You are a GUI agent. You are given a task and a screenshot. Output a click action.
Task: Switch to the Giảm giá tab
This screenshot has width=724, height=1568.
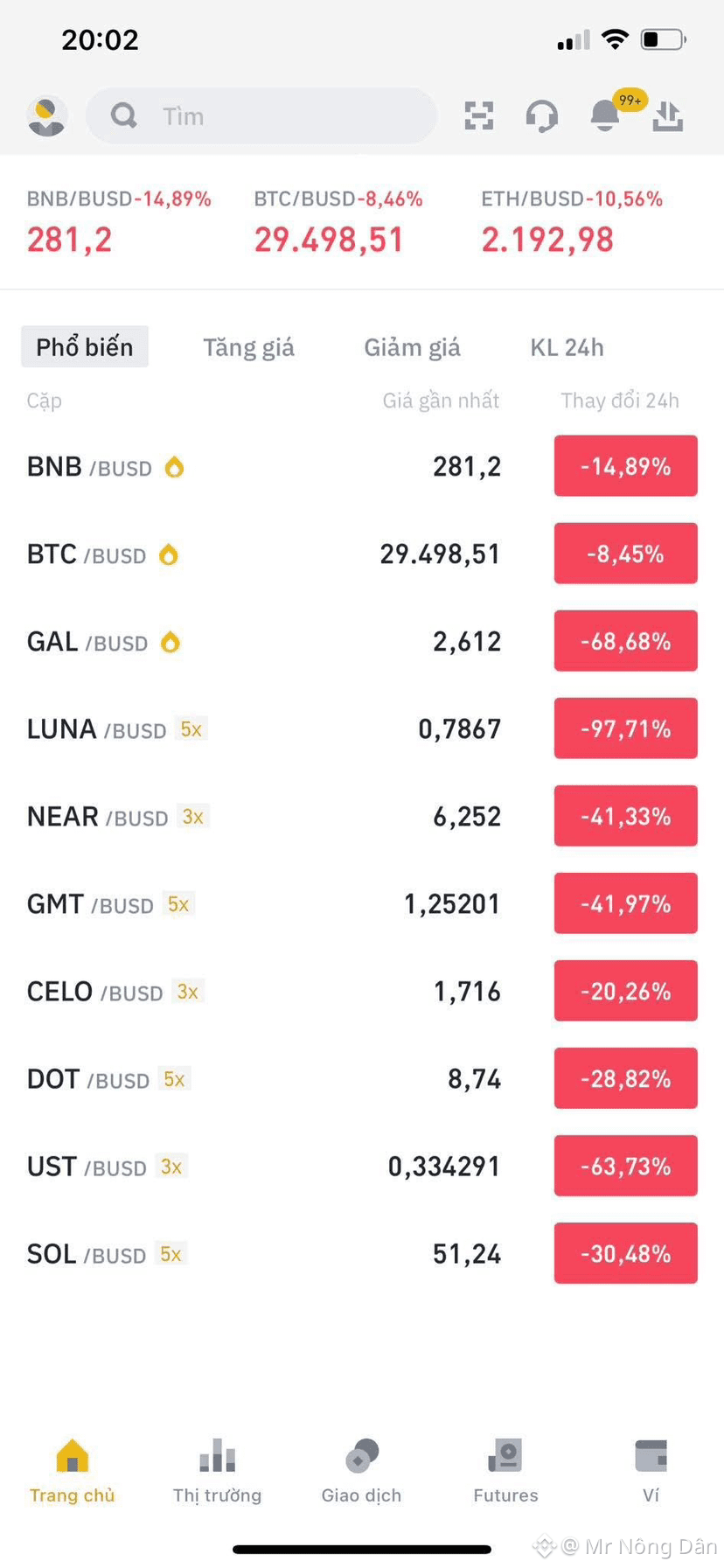point(412,347)
